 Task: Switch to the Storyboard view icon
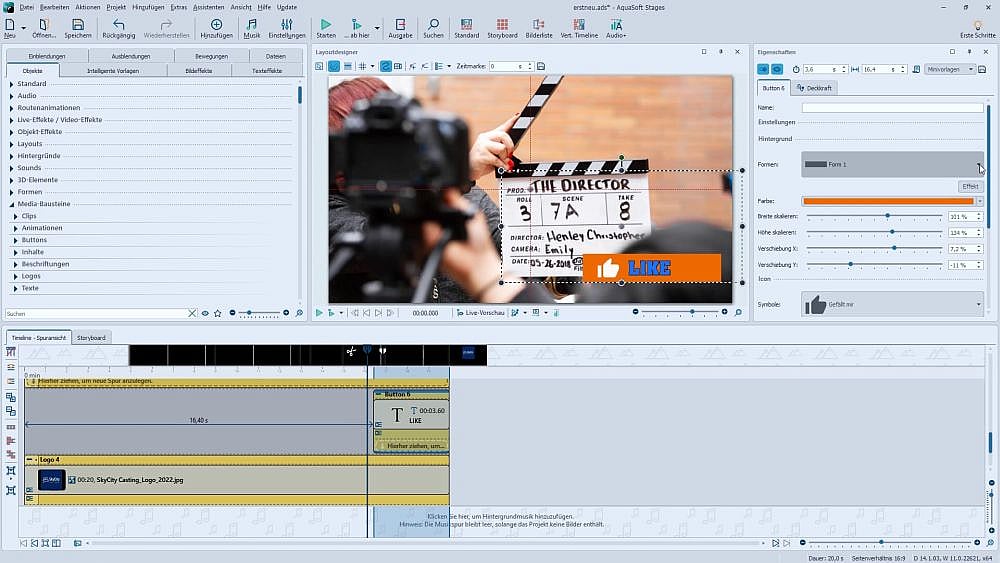502,24
